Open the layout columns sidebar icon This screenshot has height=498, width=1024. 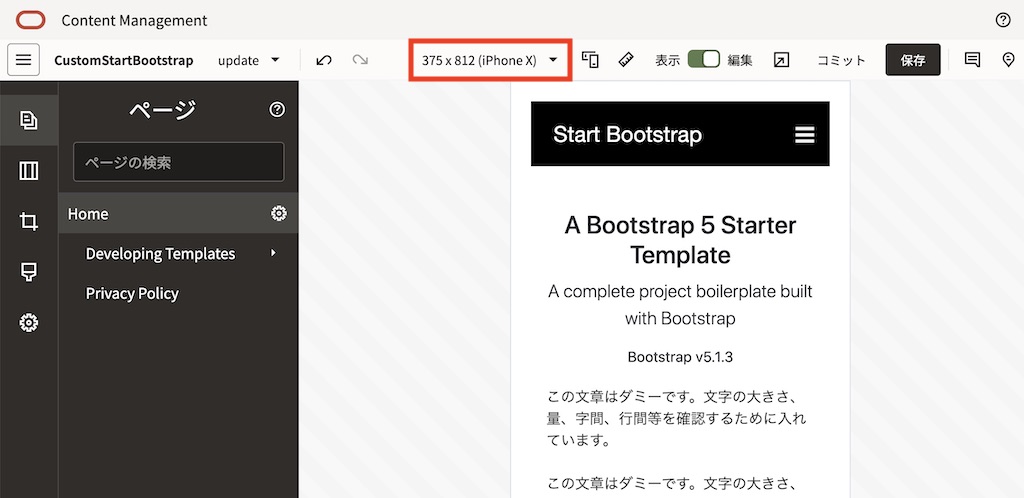pos(29,171)
